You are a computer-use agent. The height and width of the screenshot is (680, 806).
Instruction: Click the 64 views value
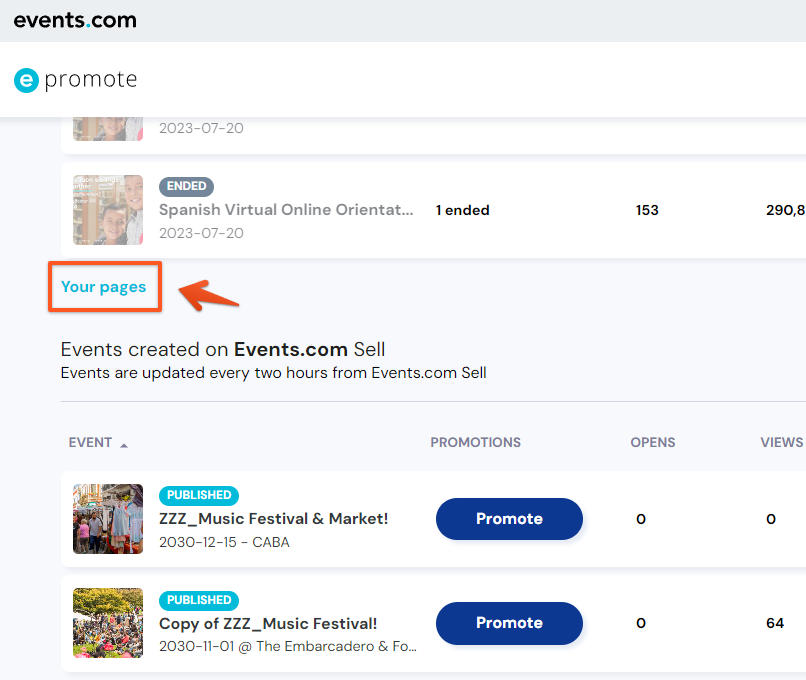pos(775,623)
